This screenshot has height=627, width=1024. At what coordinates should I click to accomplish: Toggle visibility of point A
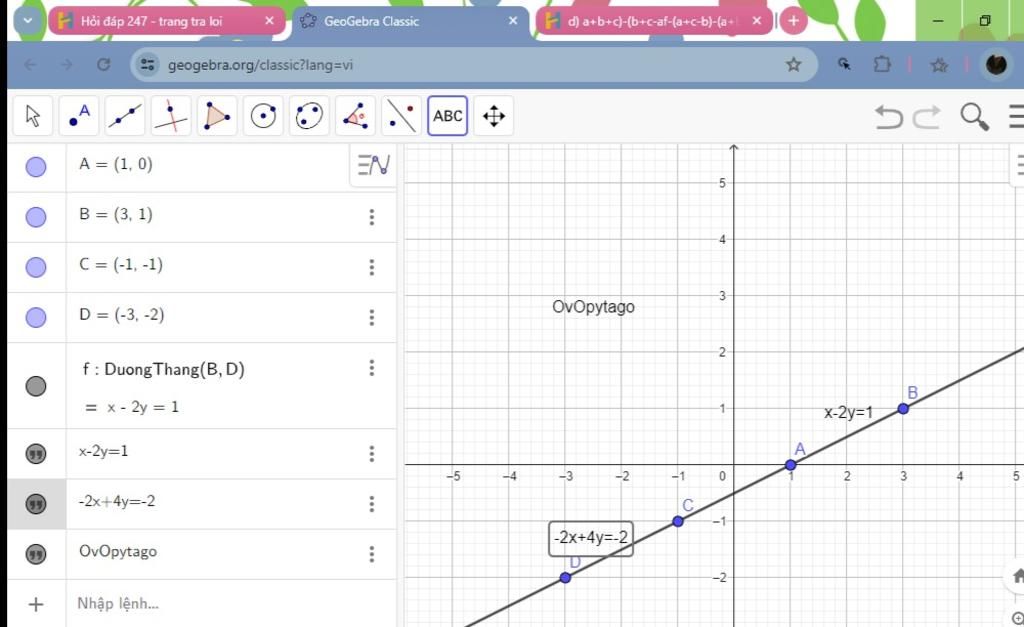click(36, 167)
